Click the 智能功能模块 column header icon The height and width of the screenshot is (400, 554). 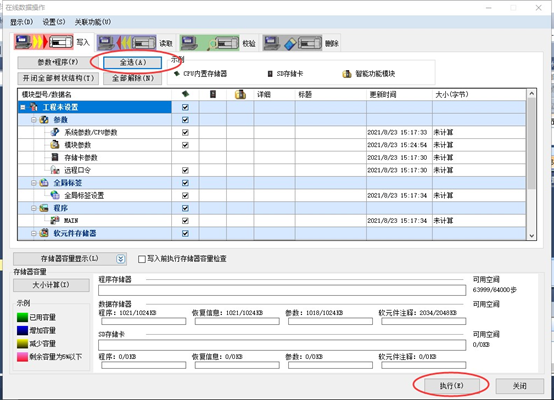coord(240,94)
